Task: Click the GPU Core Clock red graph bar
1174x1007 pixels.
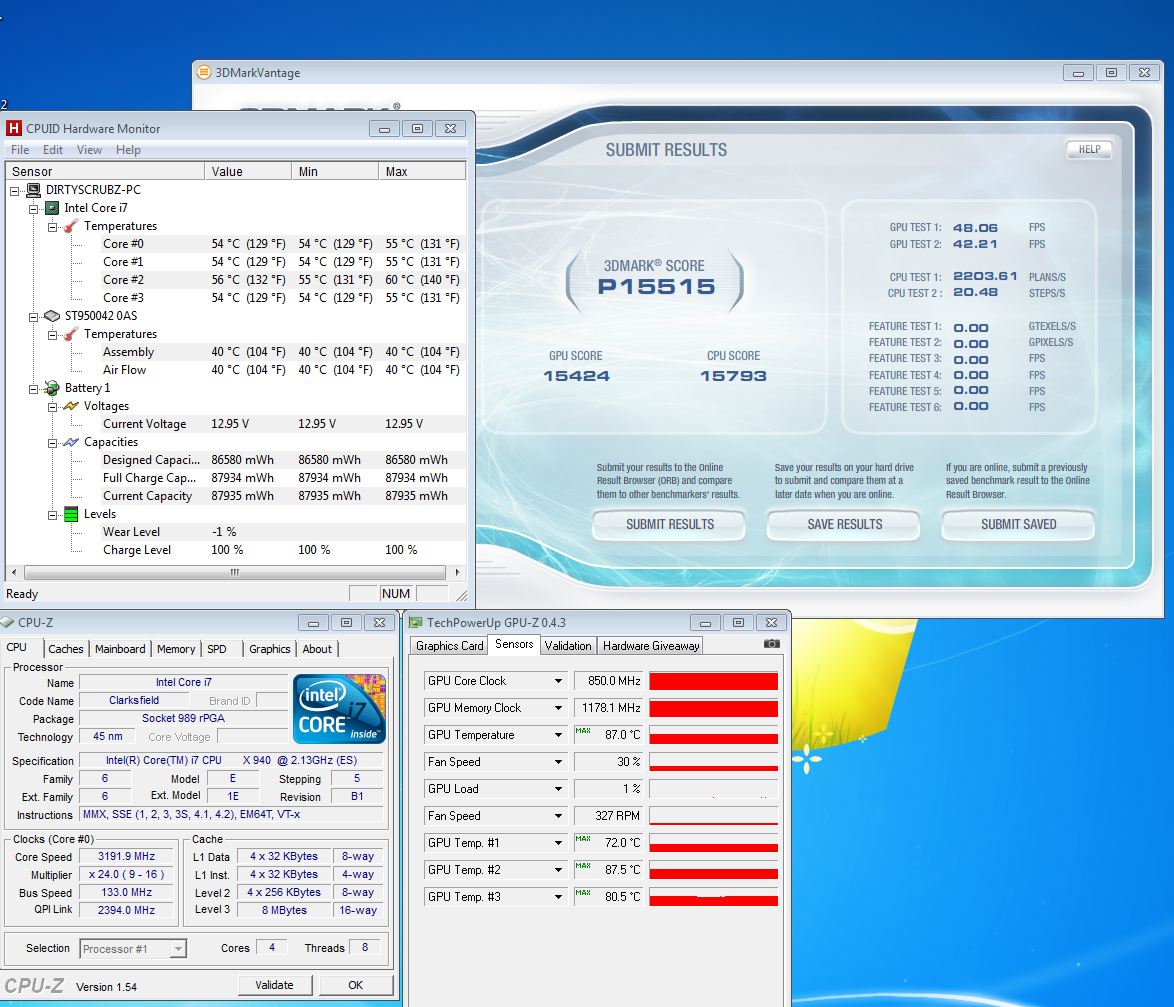Action: (x=714, y=681)
